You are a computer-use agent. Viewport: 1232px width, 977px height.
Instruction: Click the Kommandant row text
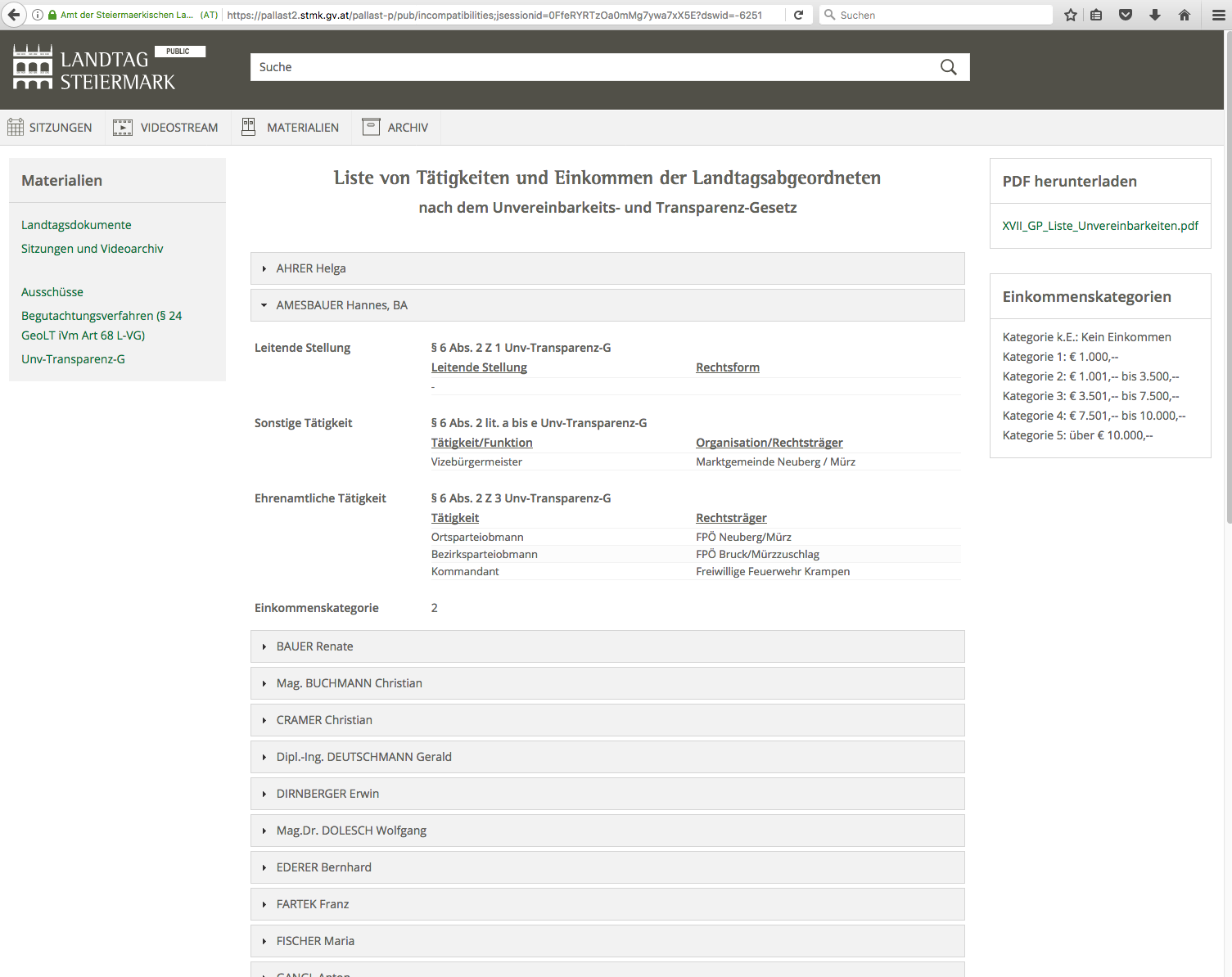coord(465,572)
